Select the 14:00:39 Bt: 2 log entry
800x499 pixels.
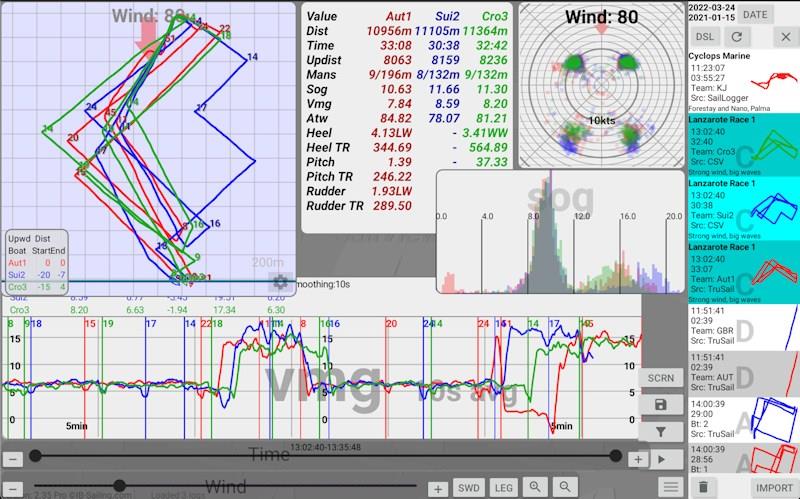pyautogui.click(x=743, y=420)
